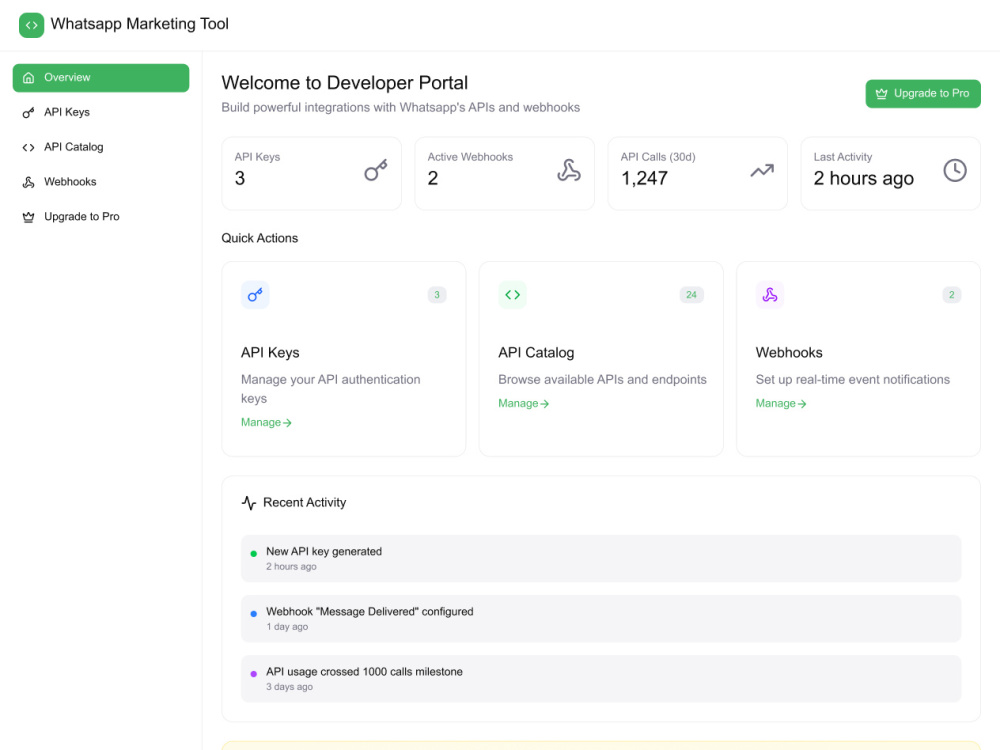Image resolution: width=1000 pixels, height=750 pixels.
Task: Click Manage your API authentication keys text
Action: pos(330,389)
